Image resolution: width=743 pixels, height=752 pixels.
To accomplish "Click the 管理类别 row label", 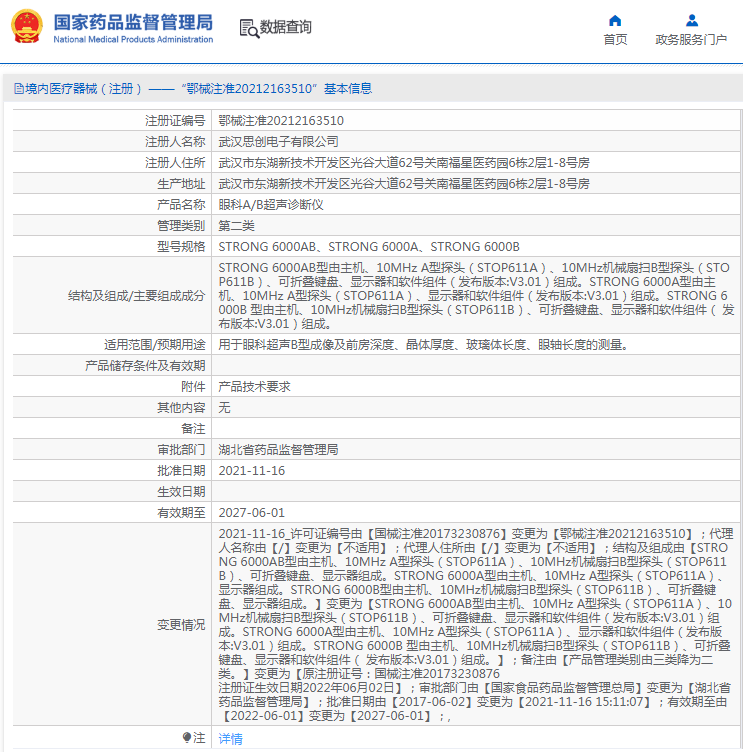I will click(x=181, y=225).
